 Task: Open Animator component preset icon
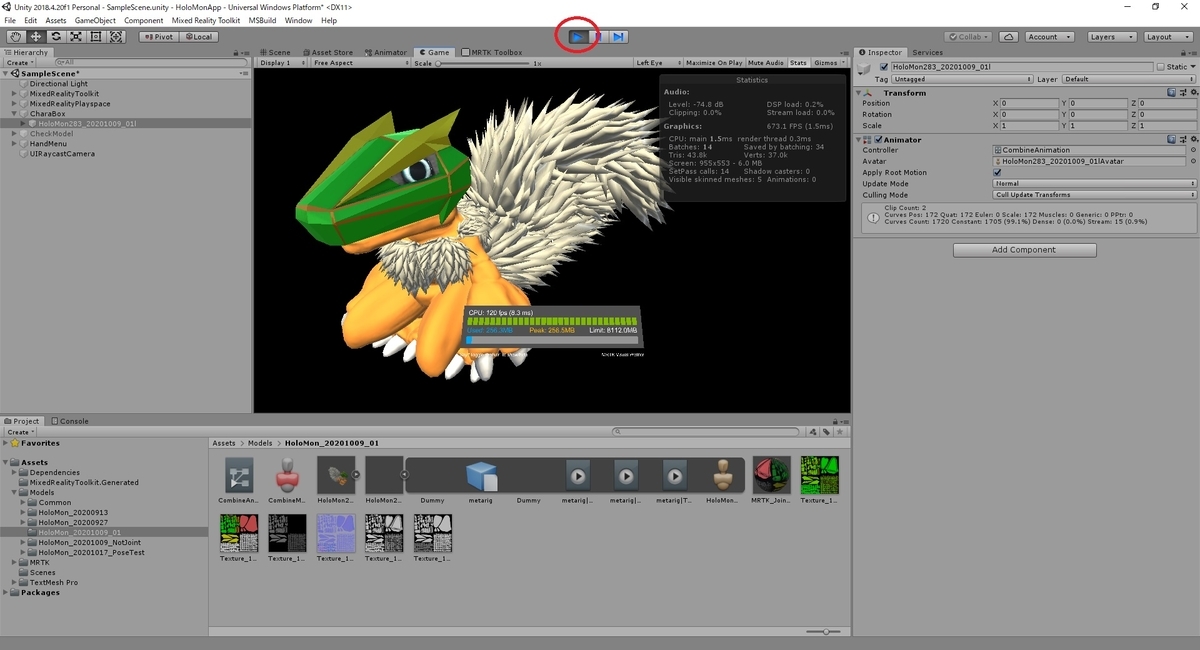(x=1182, y=140)
